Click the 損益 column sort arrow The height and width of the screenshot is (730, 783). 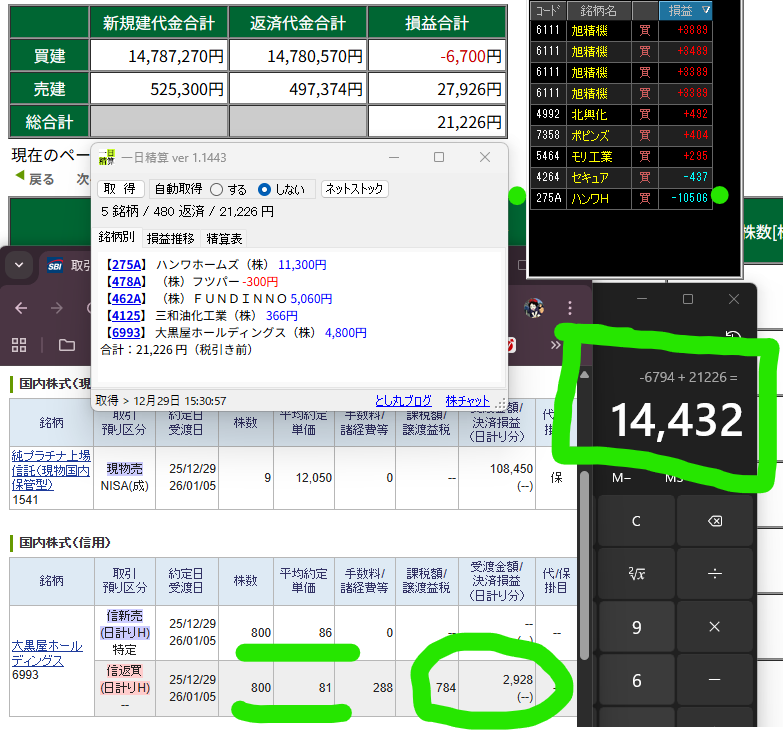click(x=705, y=10)
